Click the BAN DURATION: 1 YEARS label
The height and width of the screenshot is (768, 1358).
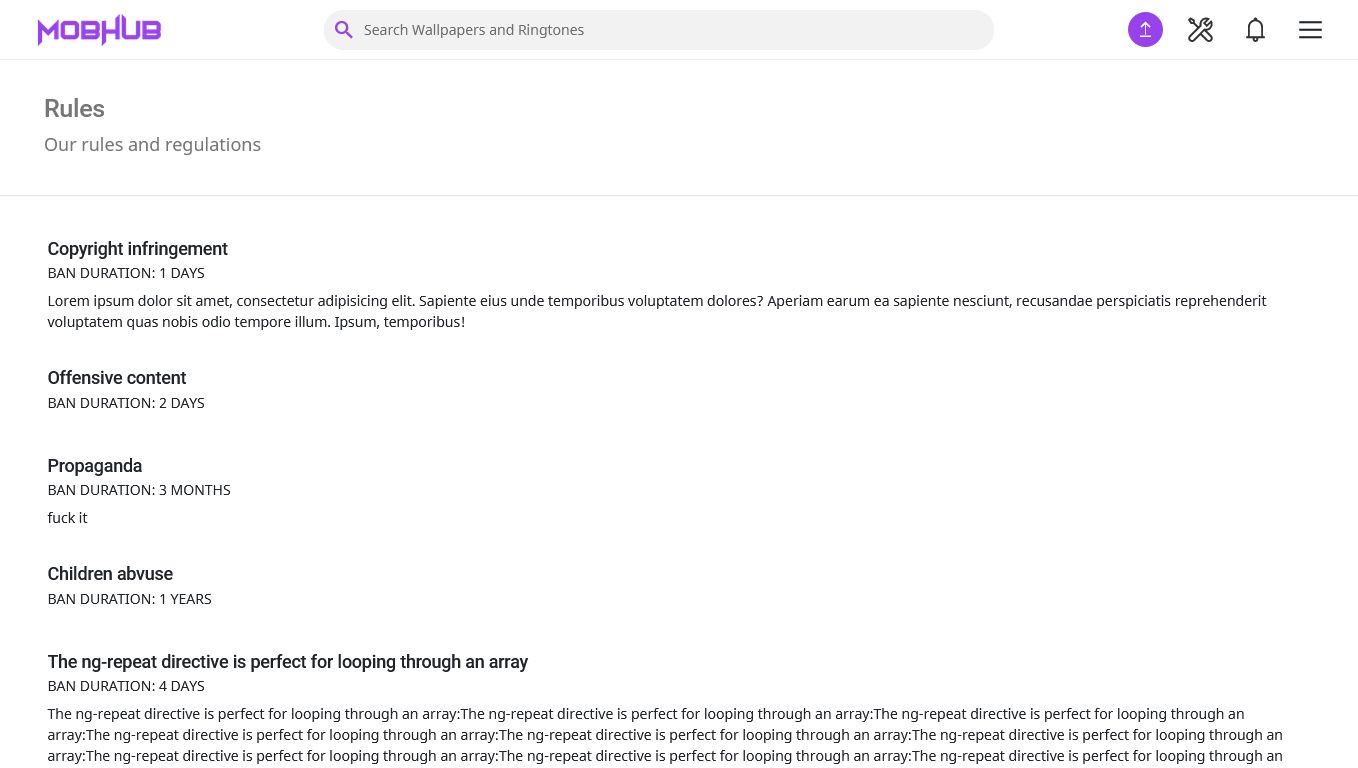[130, 599]
